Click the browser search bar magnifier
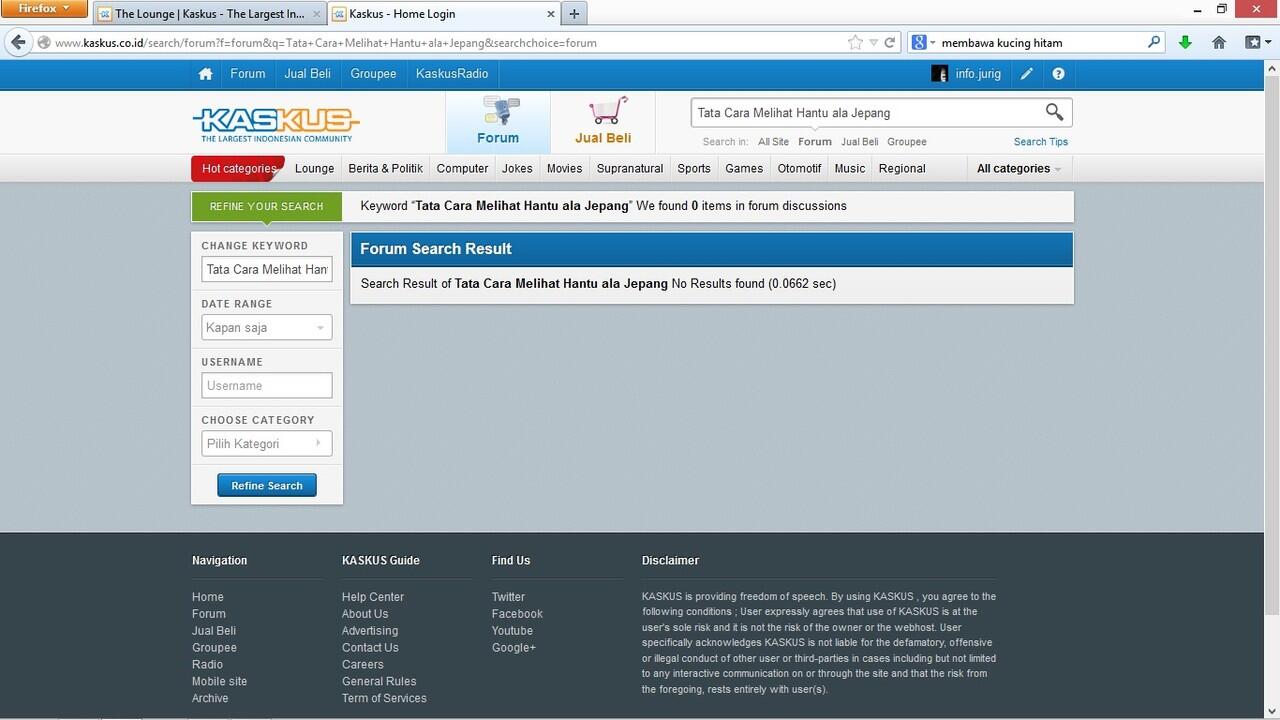Viewport: 1280px width, 720px height. [1154, 42]
